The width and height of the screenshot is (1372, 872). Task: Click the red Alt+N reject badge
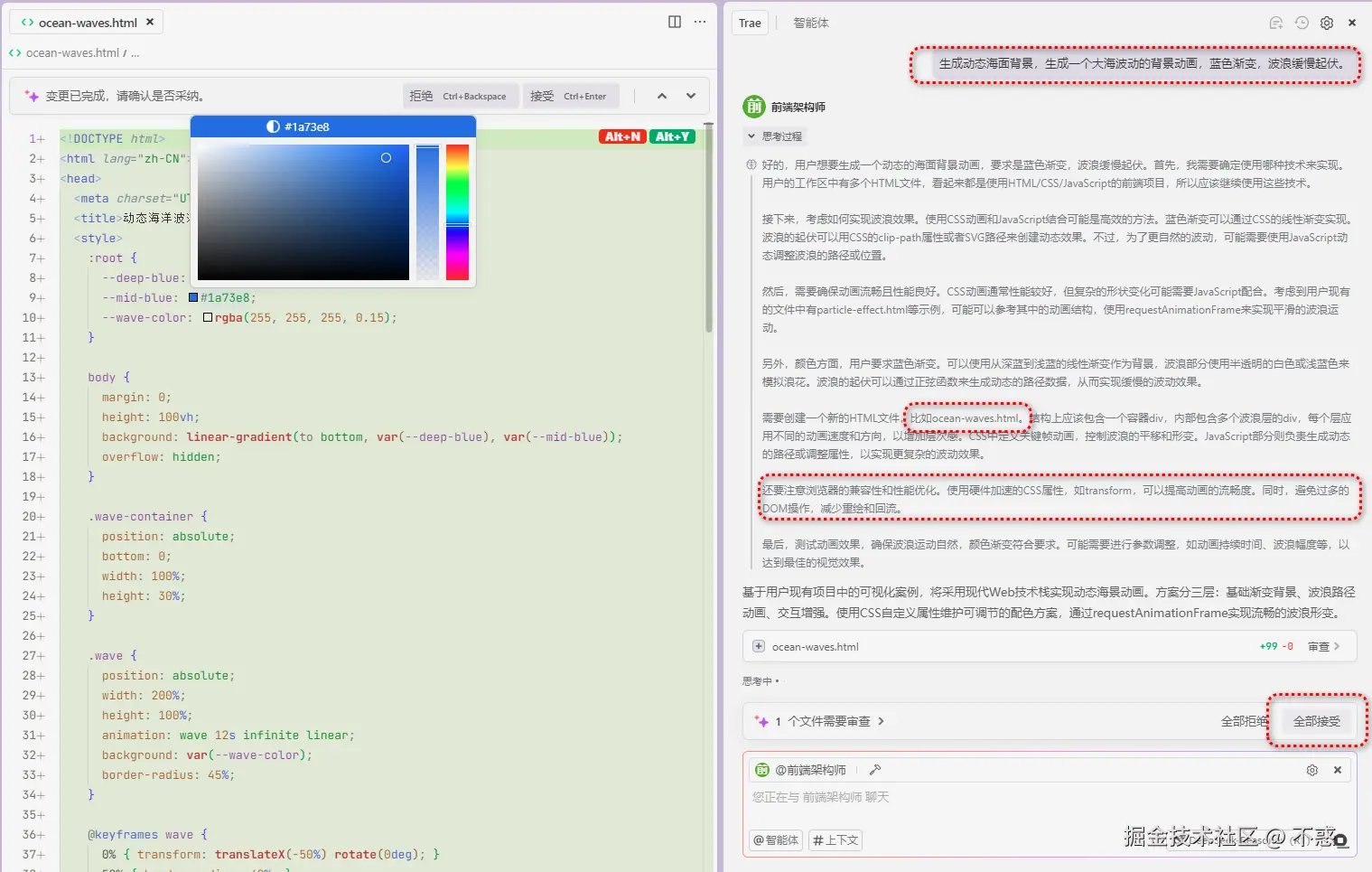coord(622,136)
